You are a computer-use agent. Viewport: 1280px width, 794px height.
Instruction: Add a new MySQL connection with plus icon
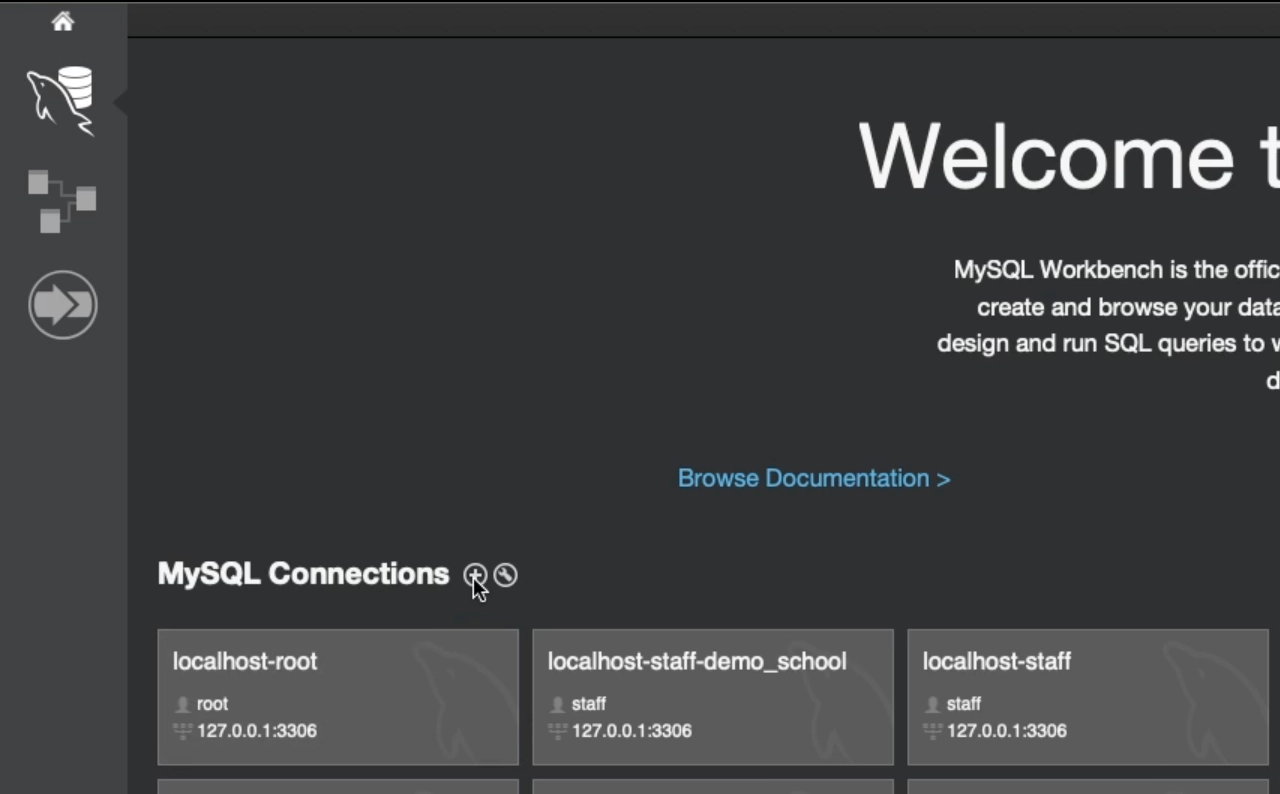click(x=474, y=575)
